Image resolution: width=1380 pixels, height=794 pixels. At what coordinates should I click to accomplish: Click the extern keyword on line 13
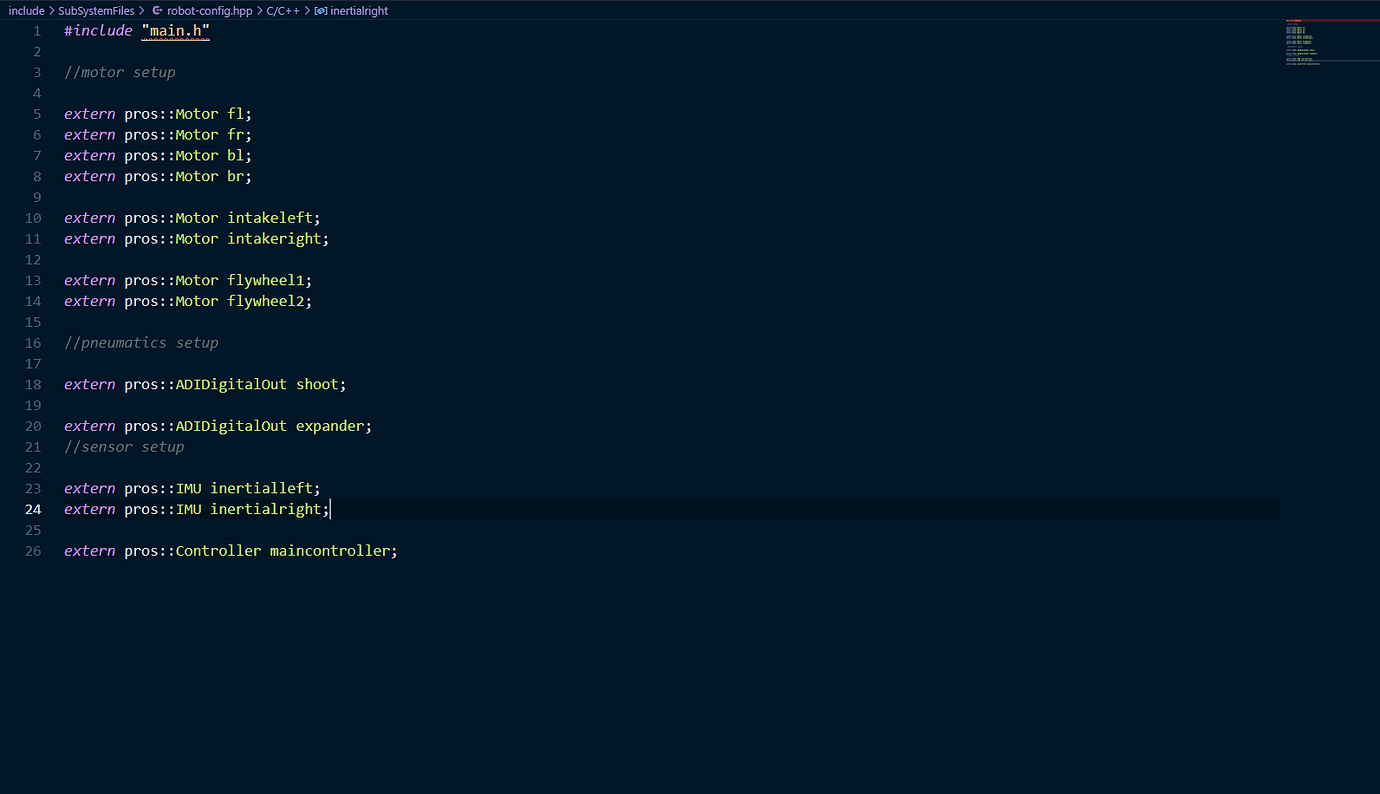[x=89, y=280]
